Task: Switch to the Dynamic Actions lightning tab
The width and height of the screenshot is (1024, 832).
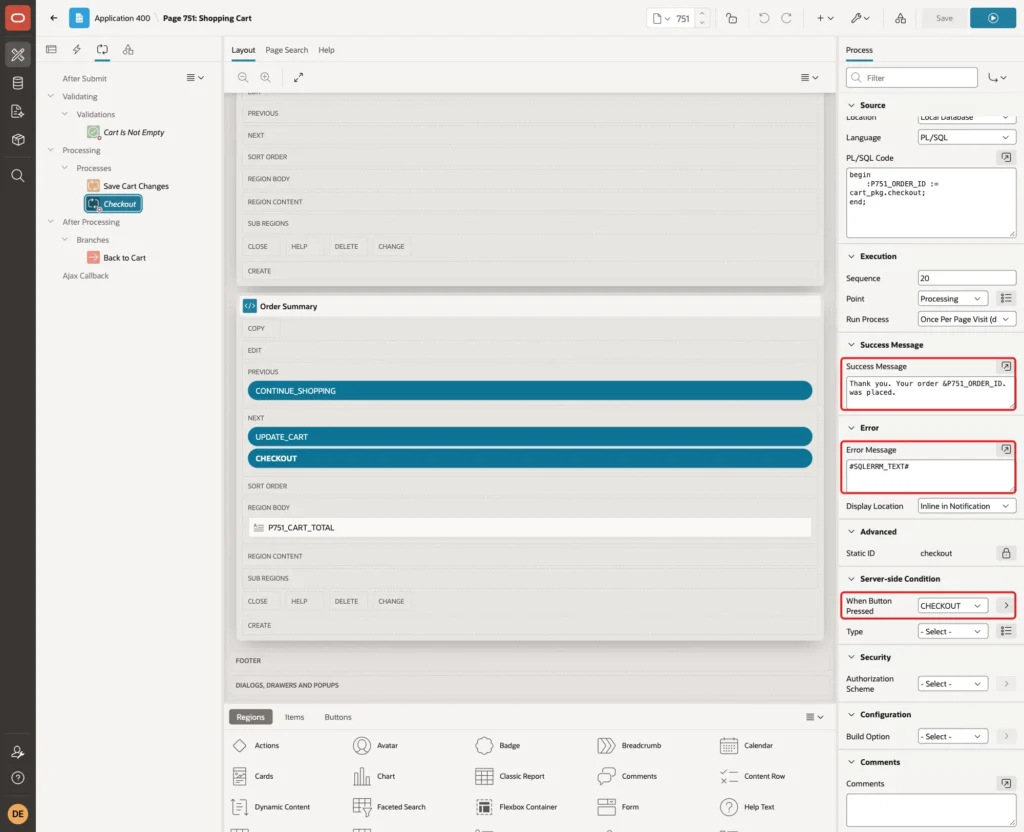Action: point(77,50)
